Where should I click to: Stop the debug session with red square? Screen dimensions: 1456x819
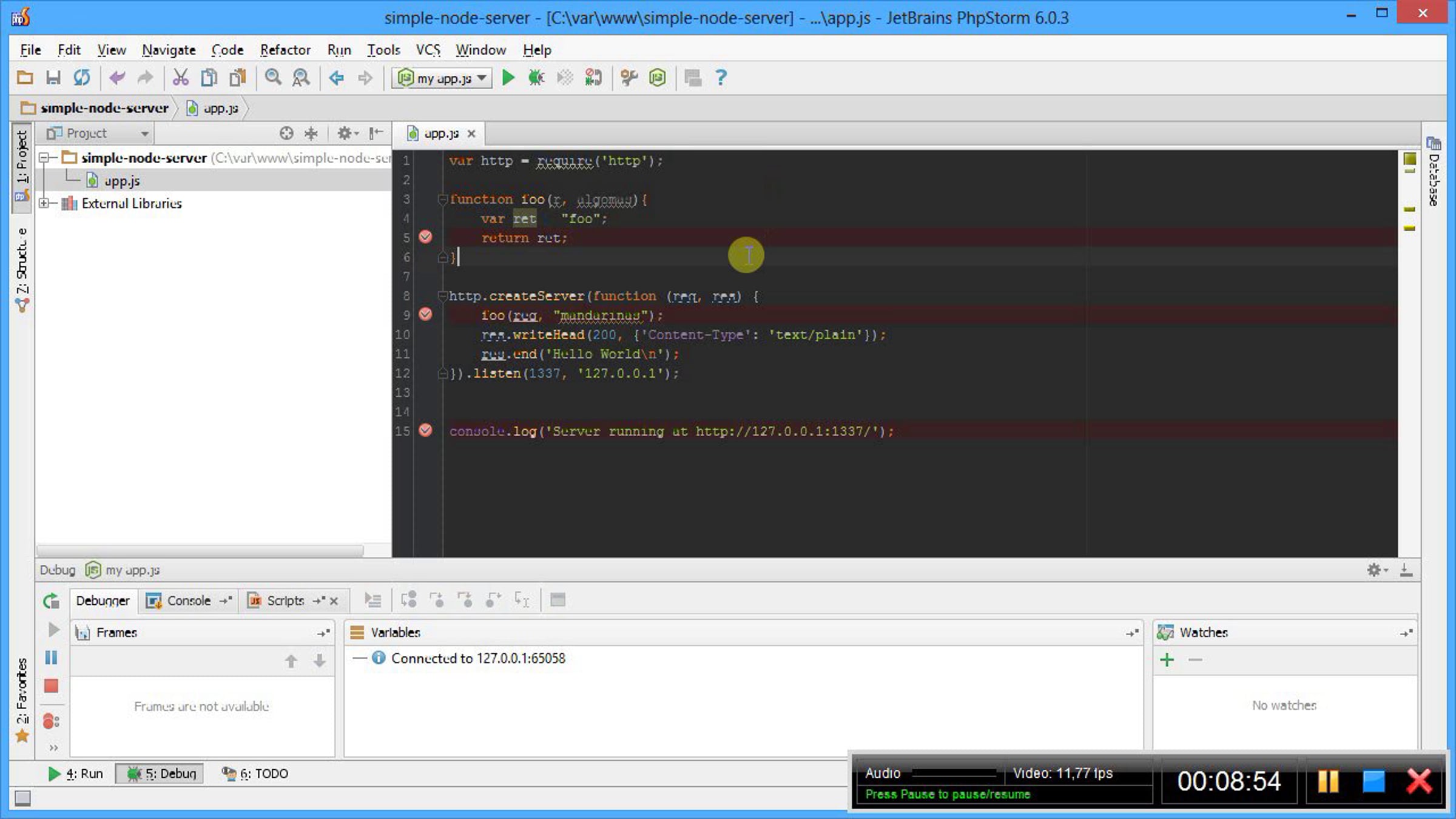52,686
